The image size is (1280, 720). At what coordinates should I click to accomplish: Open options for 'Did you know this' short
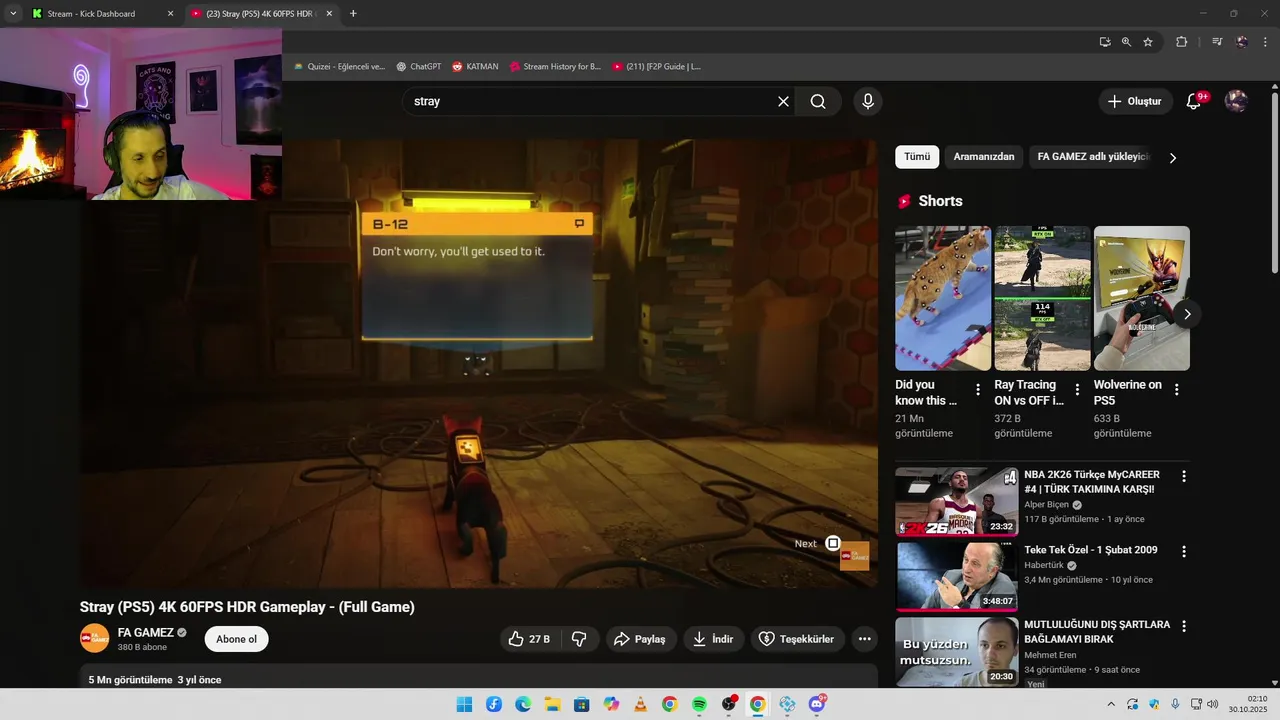pos(978,390)
